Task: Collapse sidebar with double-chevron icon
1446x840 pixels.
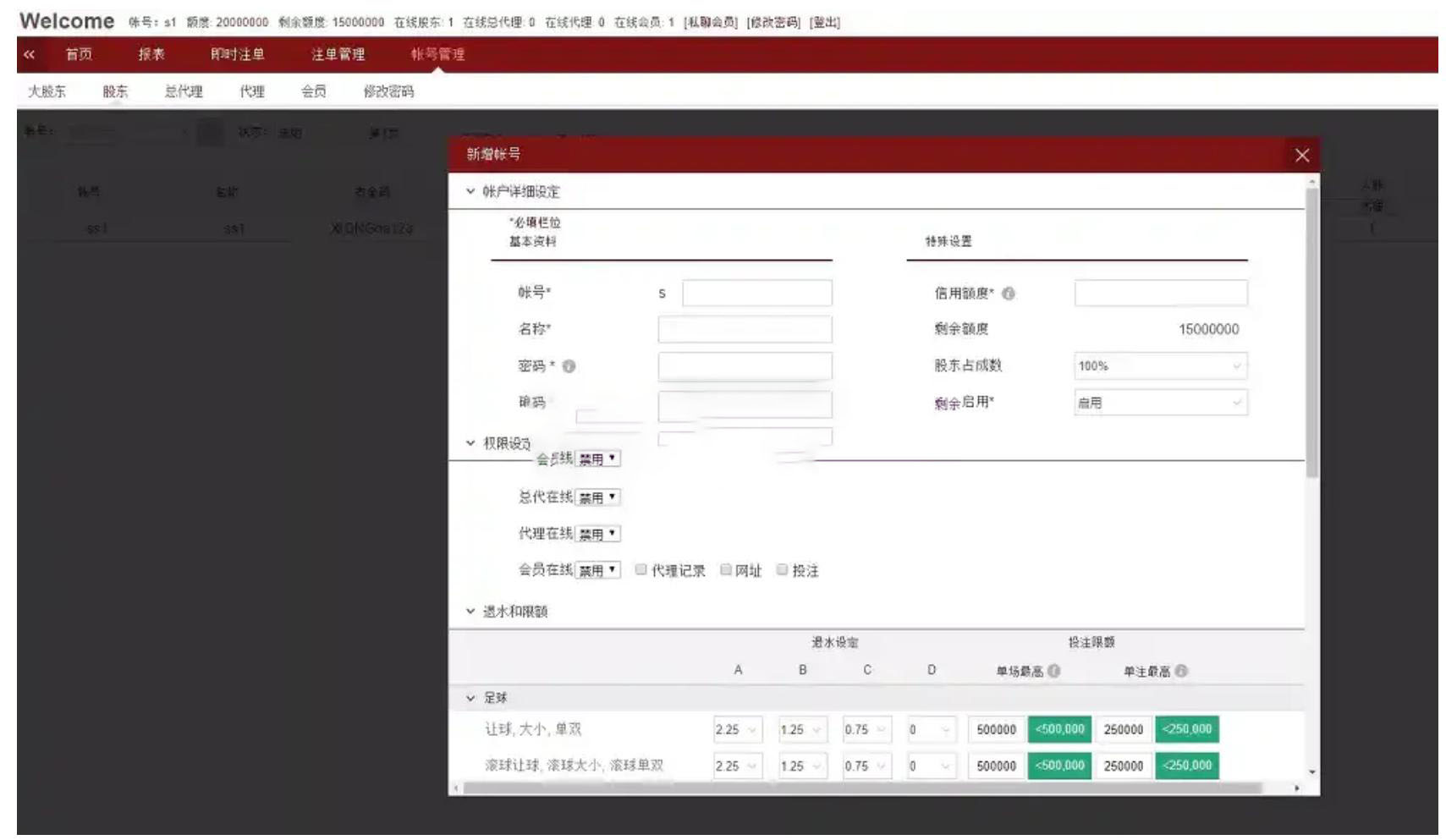Action: tap(30, 54)
